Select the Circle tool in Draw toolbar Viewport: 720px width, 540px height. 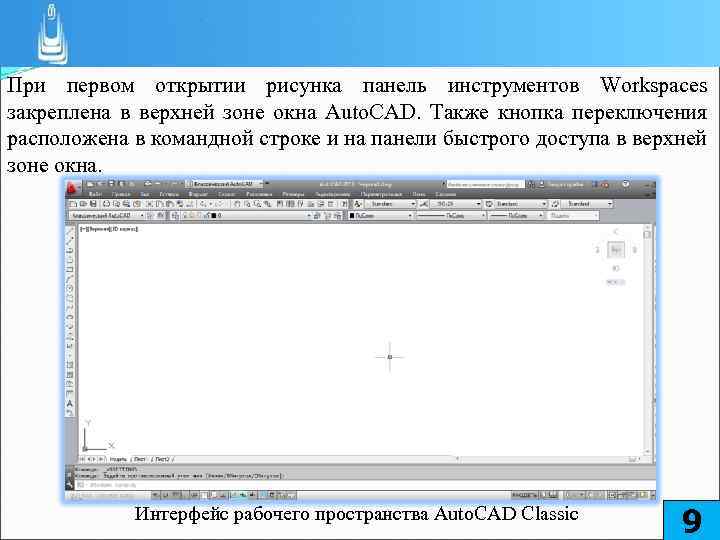pyautogui.click(x=70, y=288)
